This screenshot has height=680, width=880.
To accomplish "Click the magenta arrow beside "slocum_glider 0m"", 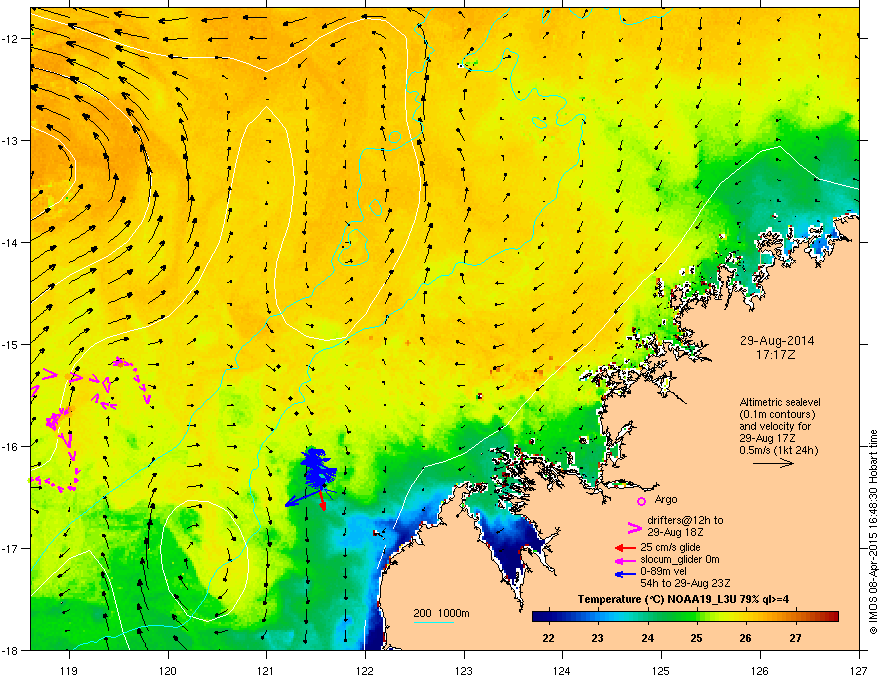I will (625, 560).
